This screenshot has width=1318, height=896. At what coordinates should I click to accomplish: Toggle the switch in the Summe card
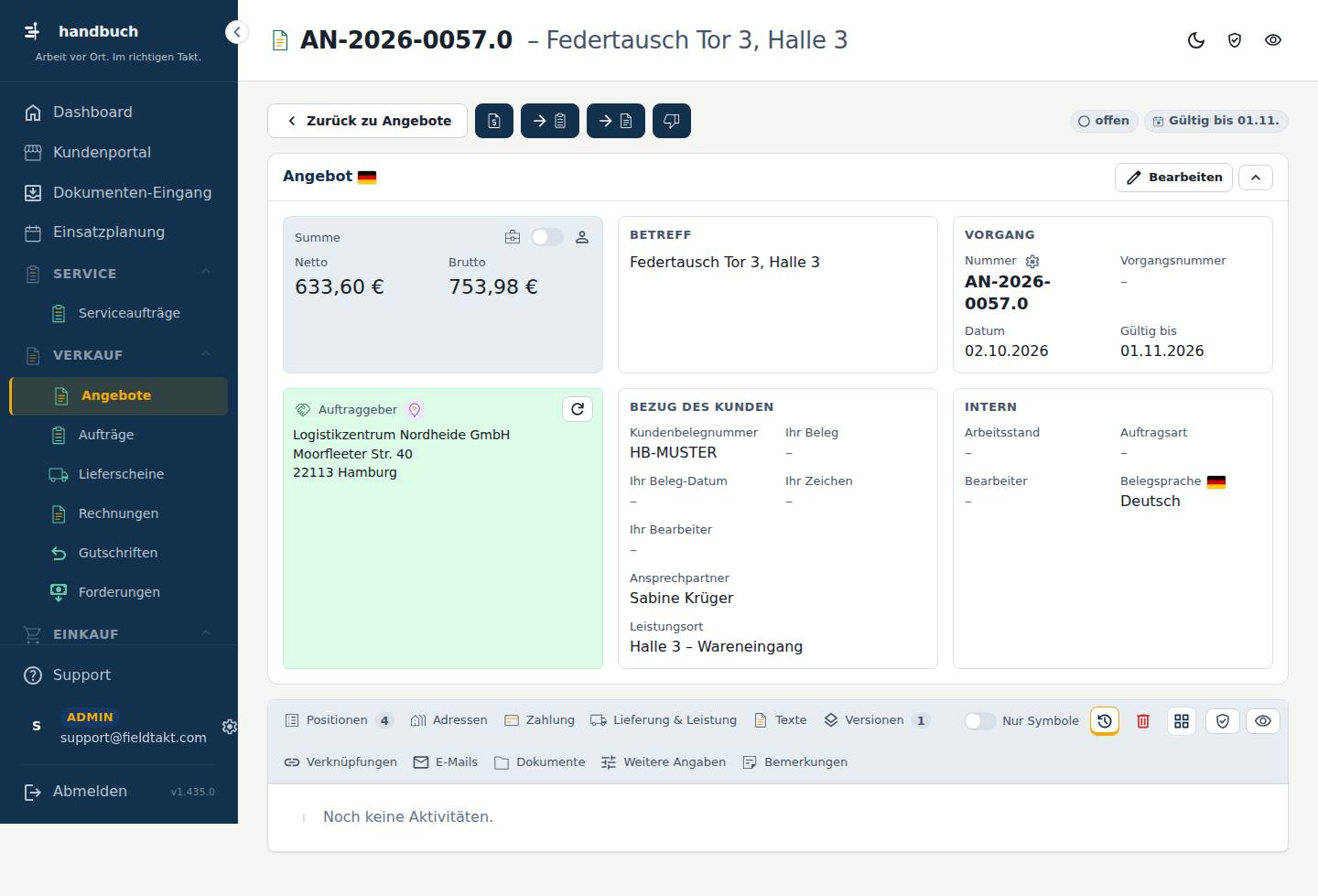pyautogui.click(x=547, y=237)
